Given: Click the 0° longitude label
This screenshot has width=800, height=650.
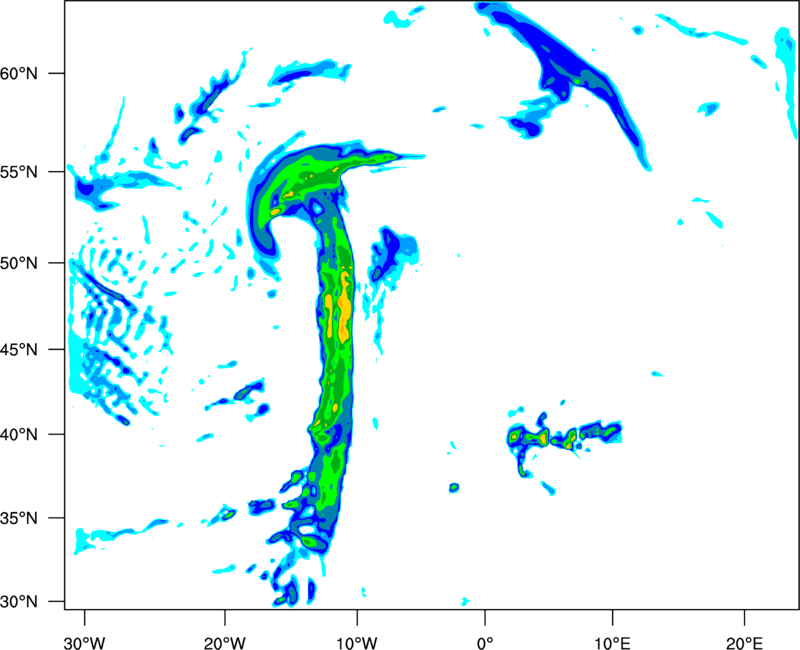Looking at the screenshot, I should (485, 643).
